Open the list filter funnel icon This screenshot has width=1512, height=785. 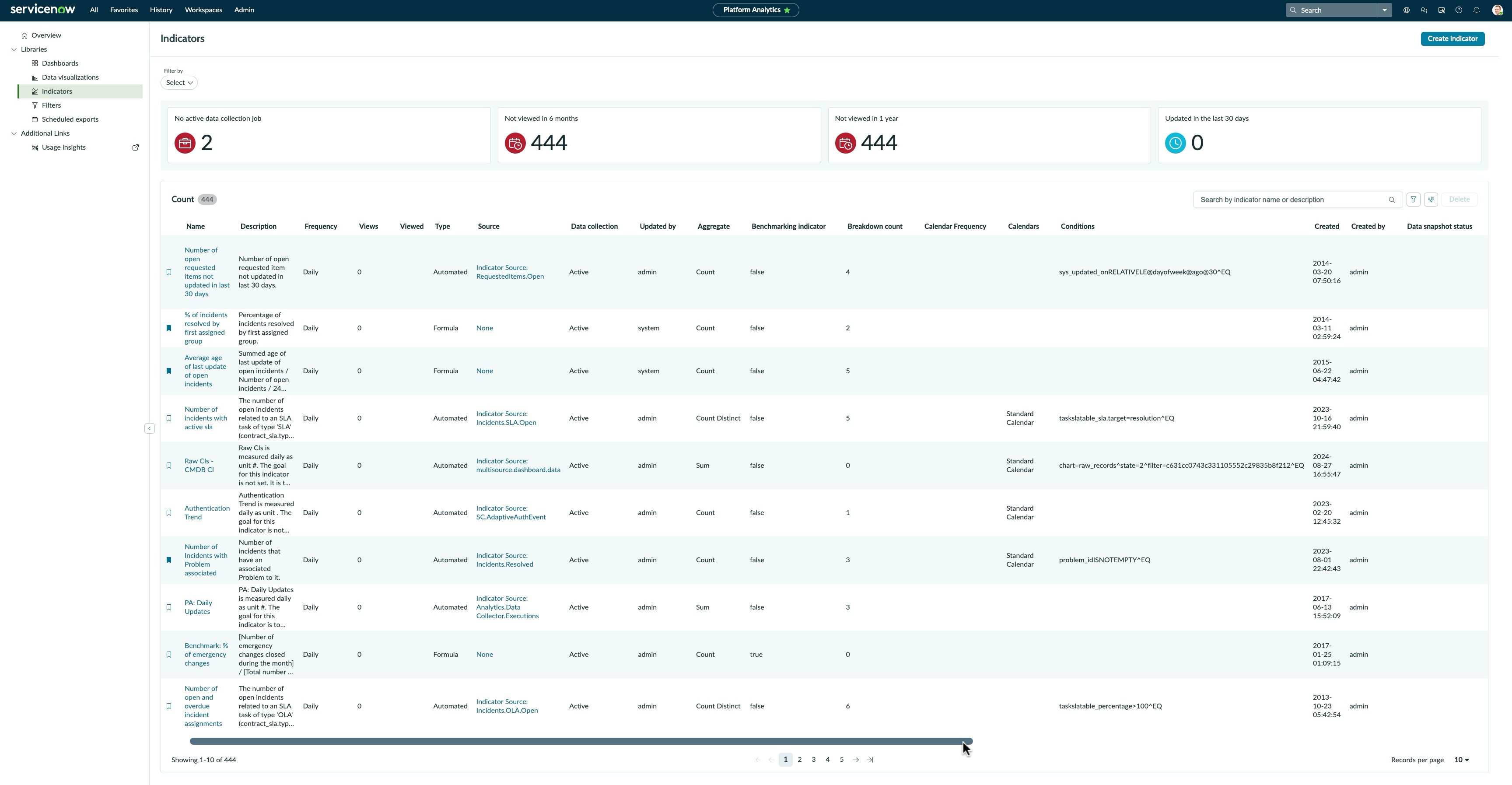(x=1414, y=200)
